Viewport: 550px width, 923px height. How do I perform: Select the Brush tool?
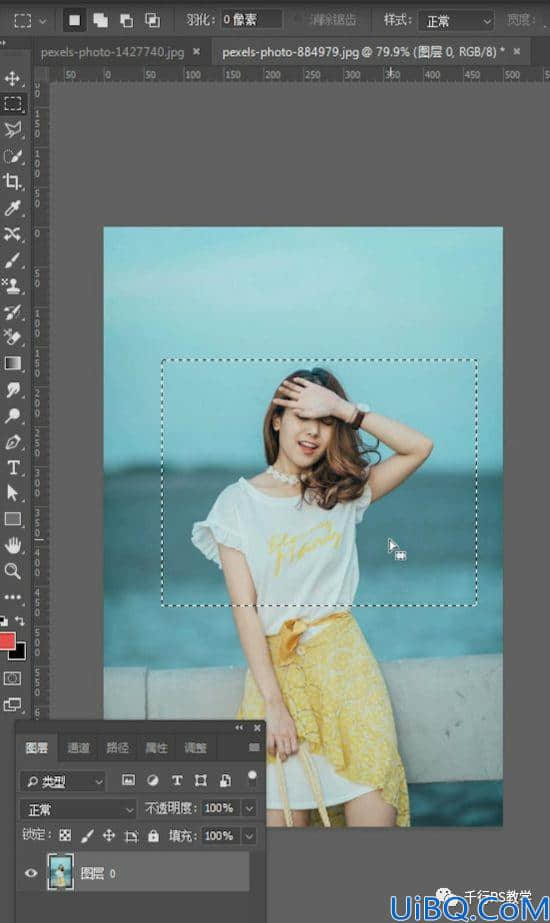(12, 260)
